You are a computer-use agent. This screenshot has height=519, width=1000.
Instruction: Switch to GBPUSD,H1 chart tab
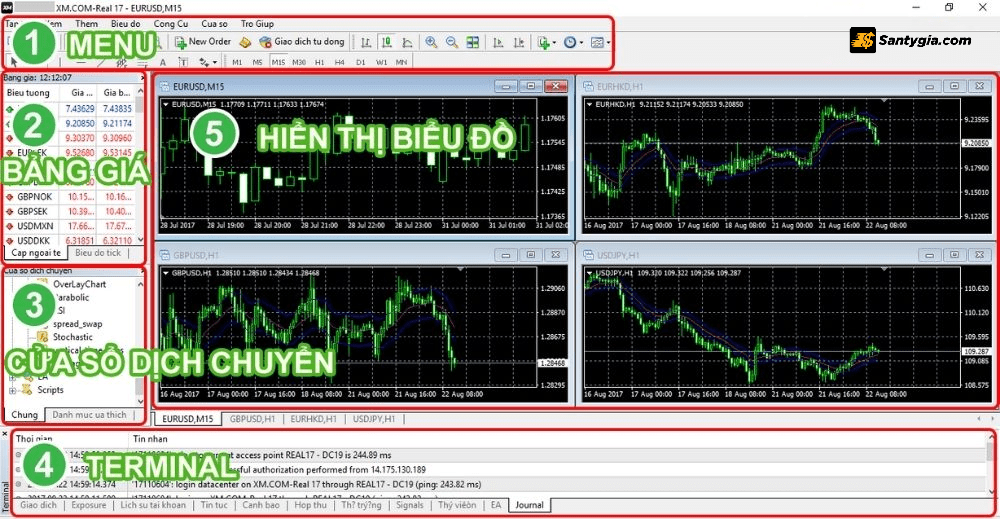click(252, 420)
